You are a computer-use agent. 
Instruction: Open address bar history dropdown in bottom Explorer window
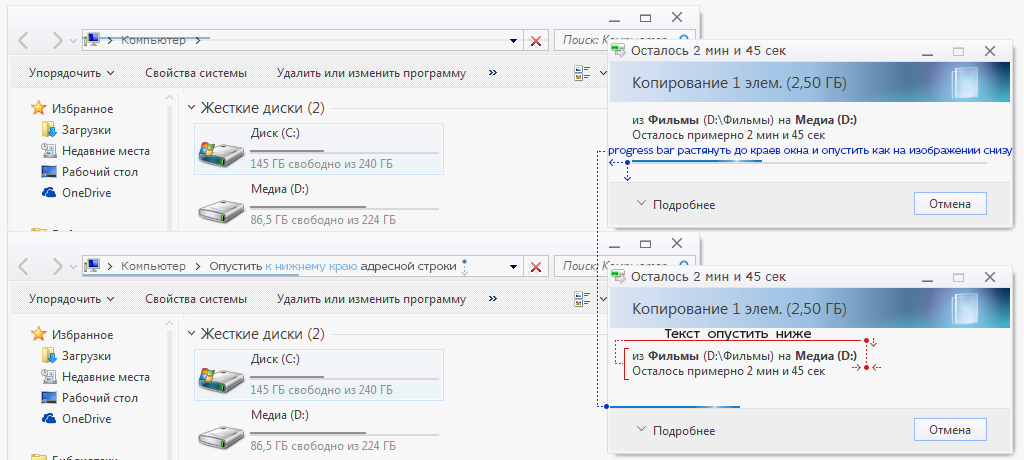click(514, 267)
